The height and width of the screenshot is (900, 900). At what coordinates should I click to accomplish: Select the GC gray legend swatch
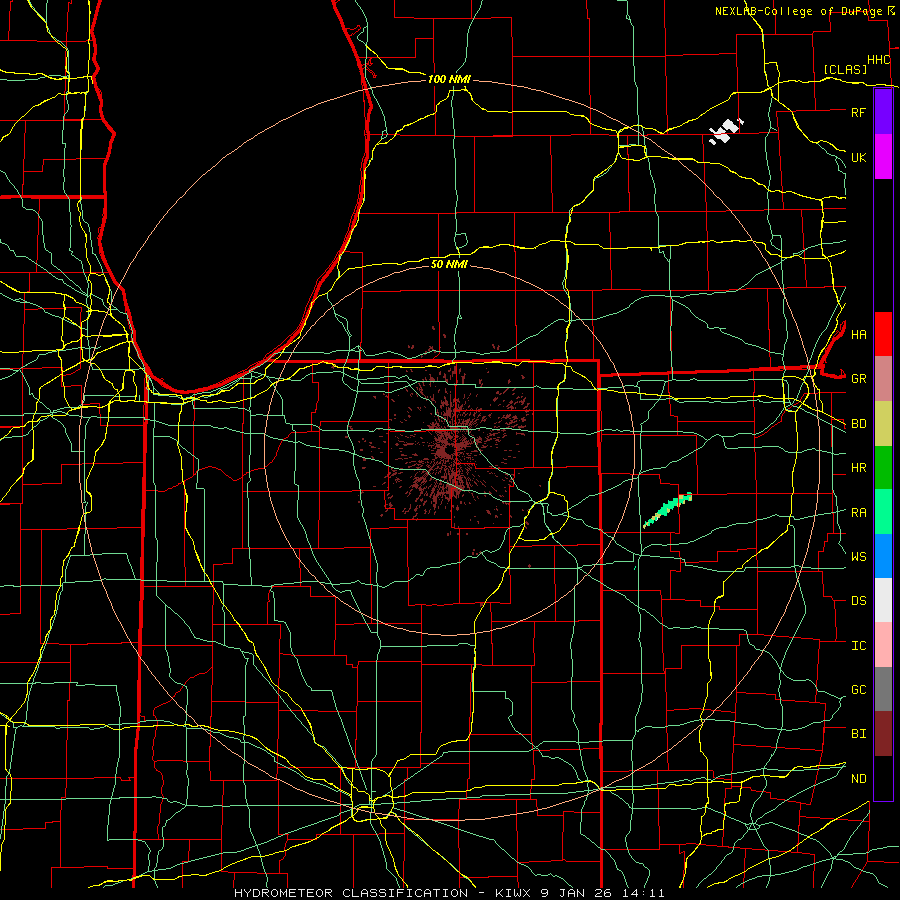click(883, 689)
